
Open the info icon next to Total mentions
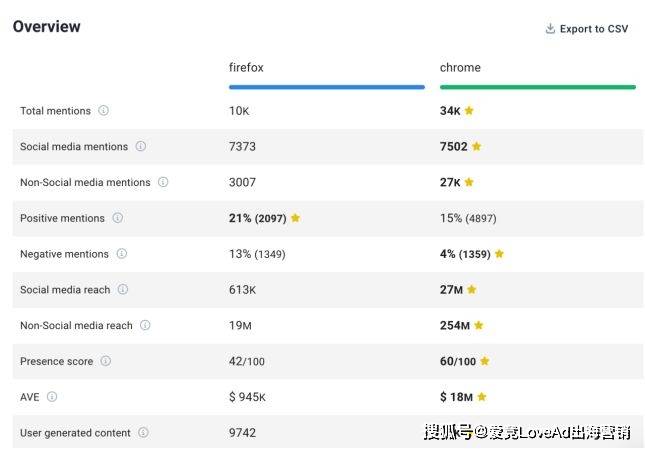(104, 110)
